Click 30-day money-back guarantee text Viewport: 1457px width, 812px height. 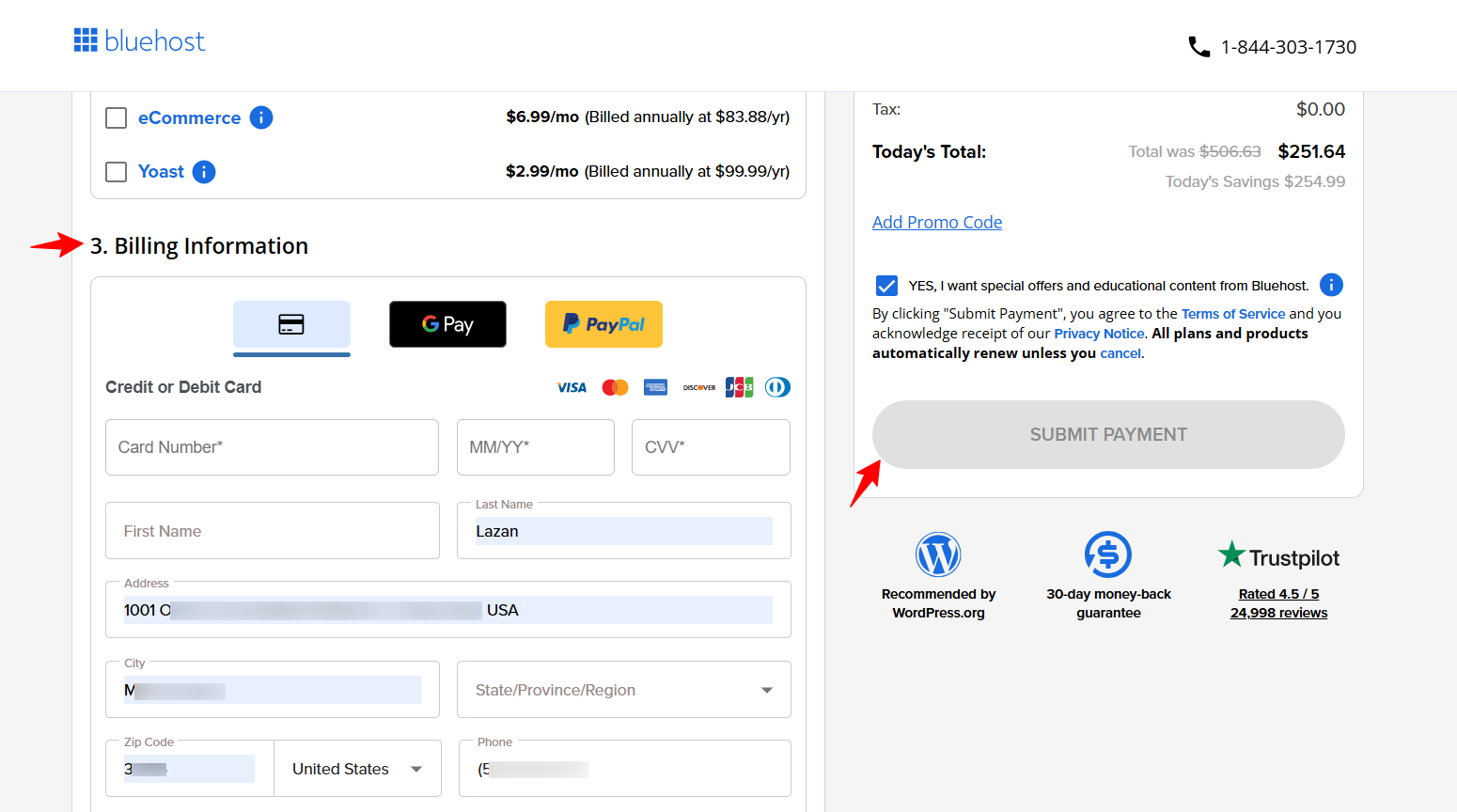pos(1108,603)
